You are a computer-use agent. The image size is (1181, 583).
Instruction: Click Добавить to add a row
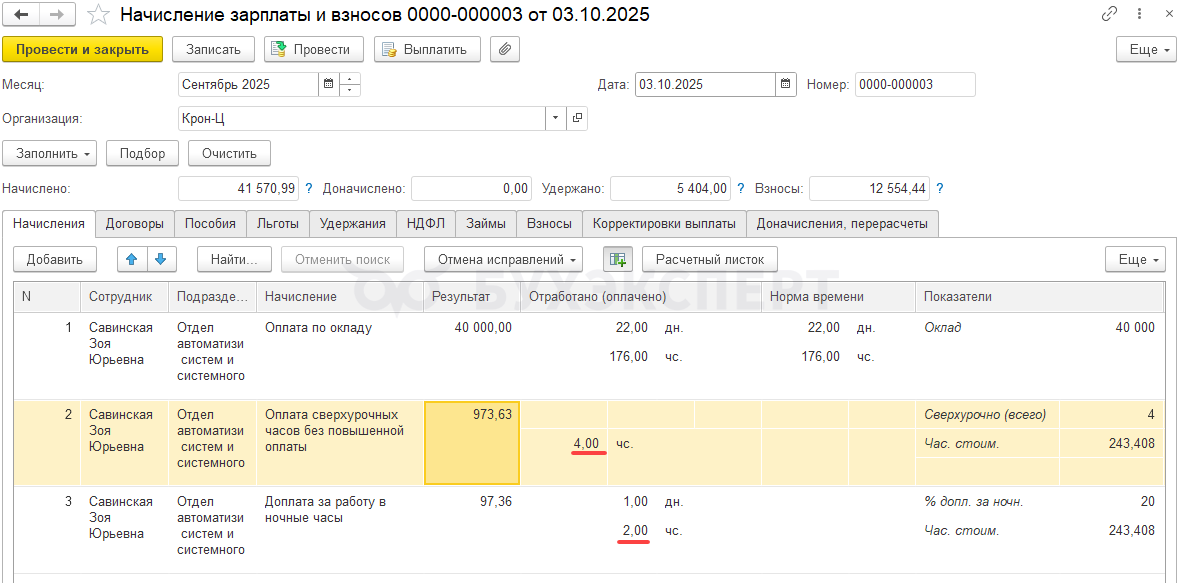pos(54,259)
